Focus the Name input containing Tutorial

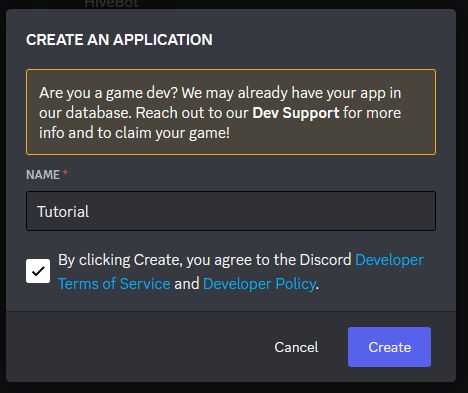[231, 211]
